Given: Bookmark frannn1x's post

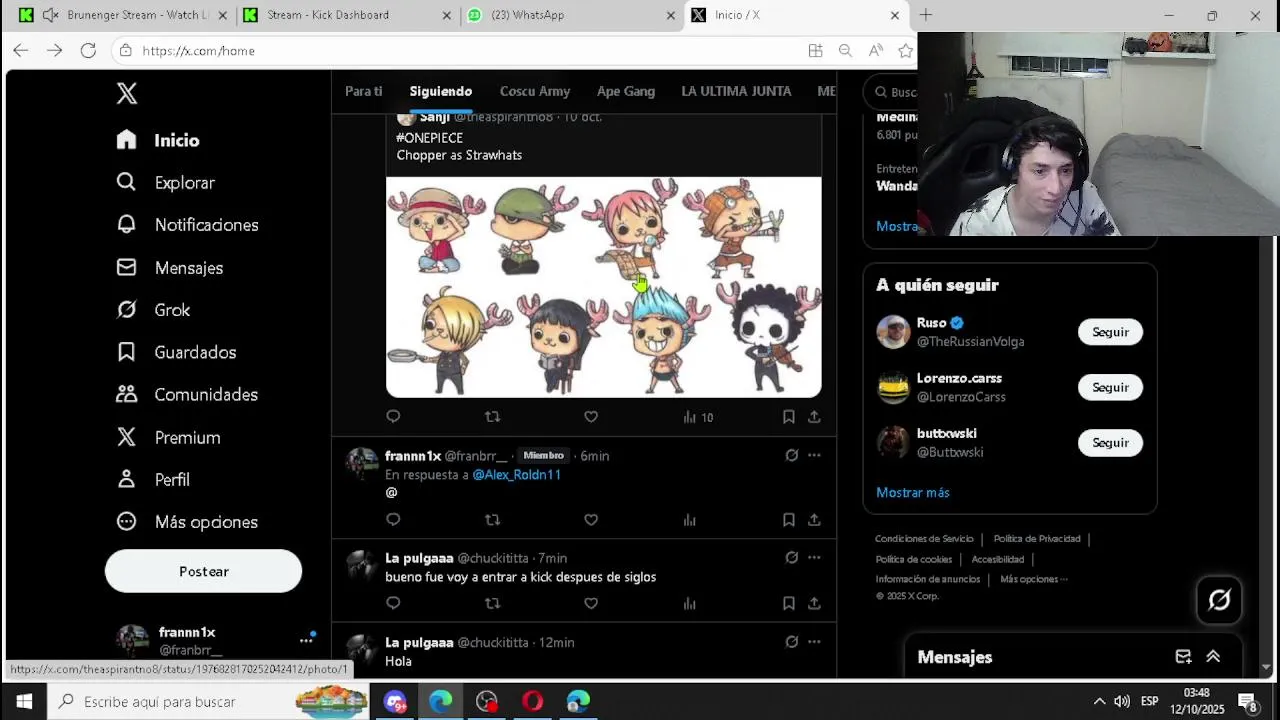Looking at the screenshot, I should coord(788,519).
